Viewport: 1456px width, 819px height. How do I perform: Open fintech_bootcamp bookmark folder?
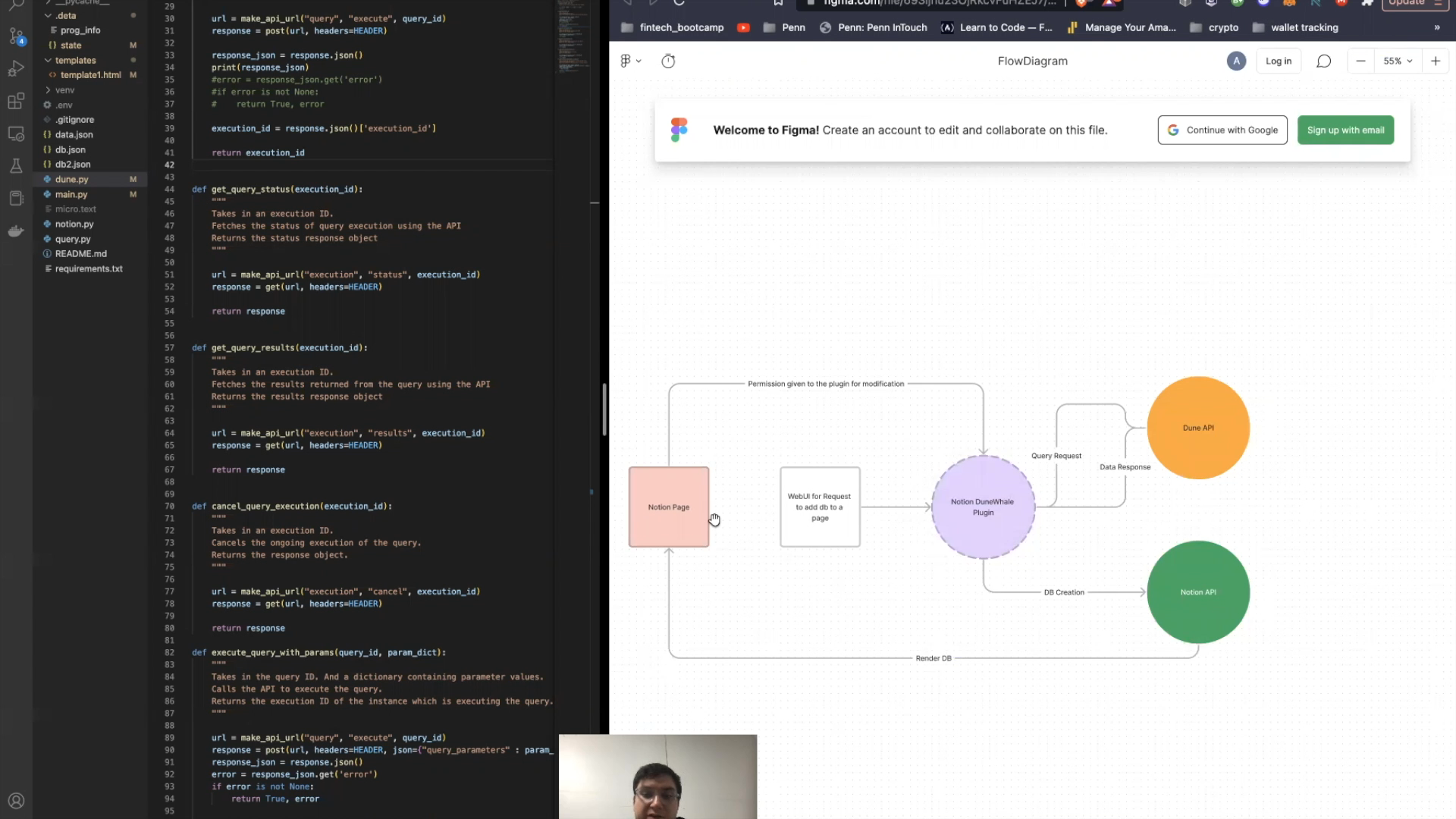click(x=672, y=27)
